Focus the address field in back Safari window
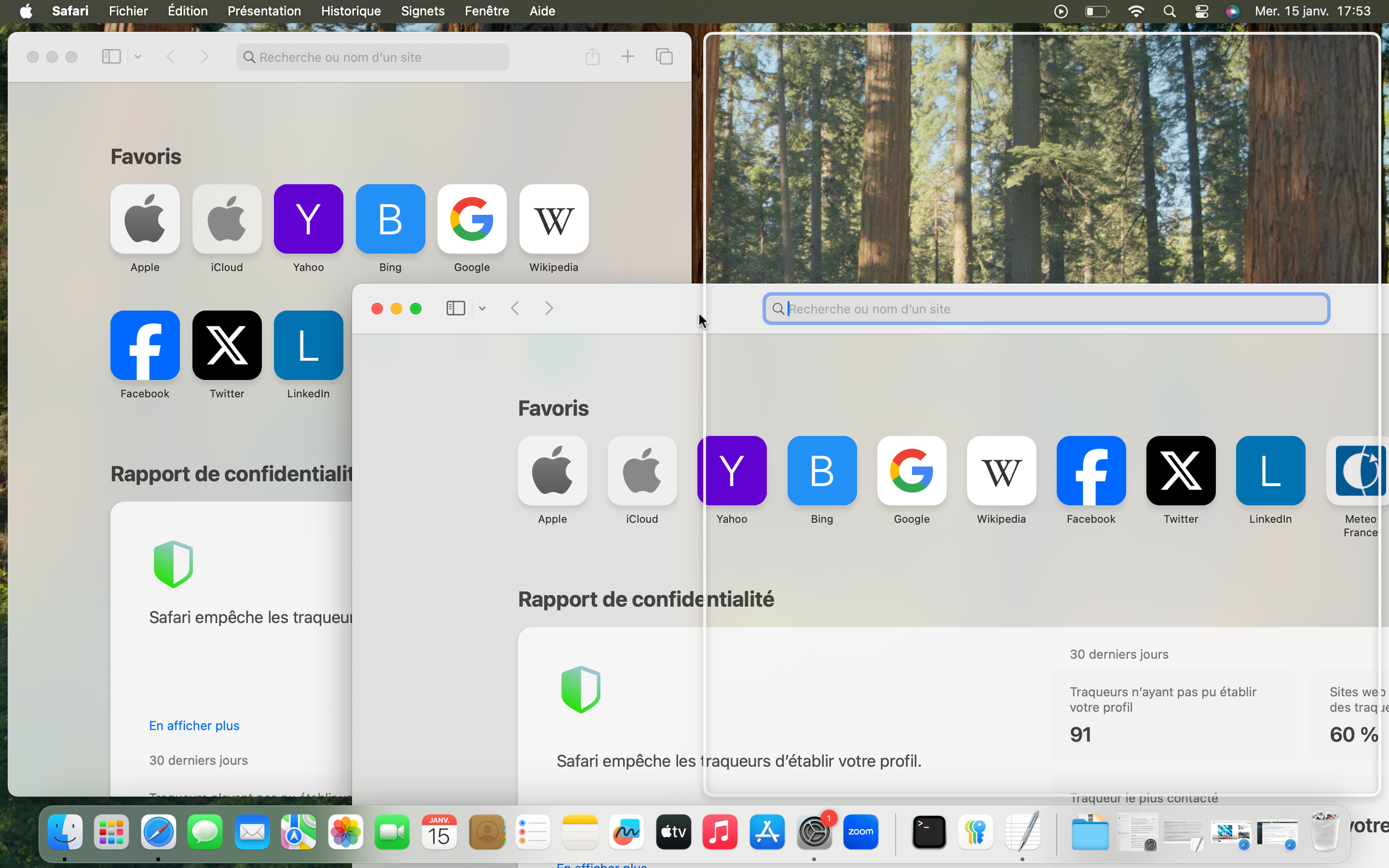The height and width of the screenshot is (868, 1389). 372,57
